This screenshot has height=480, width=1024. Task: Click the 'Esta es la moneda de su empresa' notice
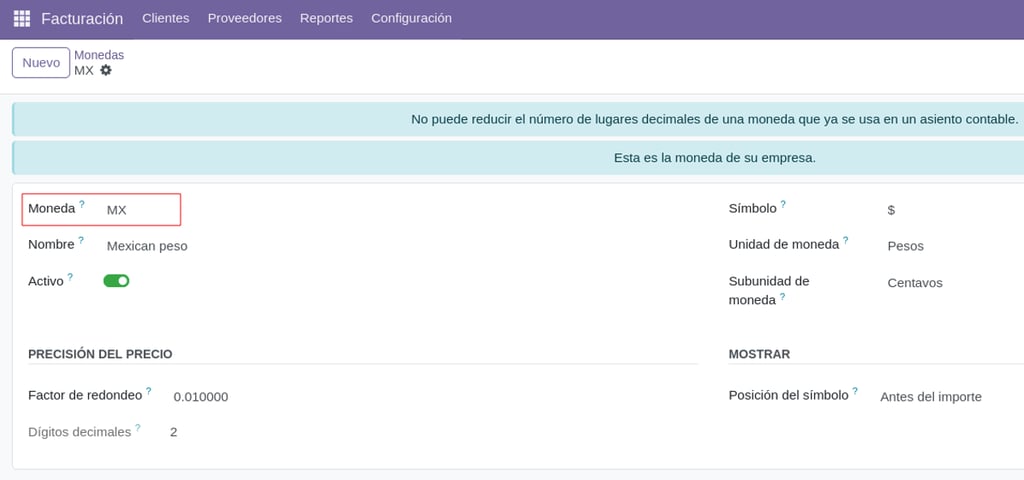(714, 158)
